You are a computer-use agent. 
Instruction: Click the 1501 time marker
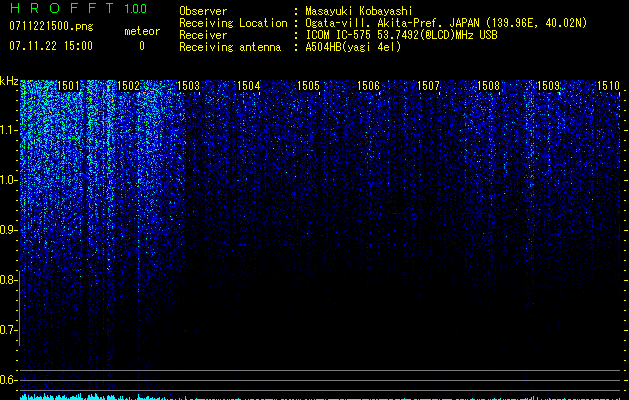coord(68,85)
